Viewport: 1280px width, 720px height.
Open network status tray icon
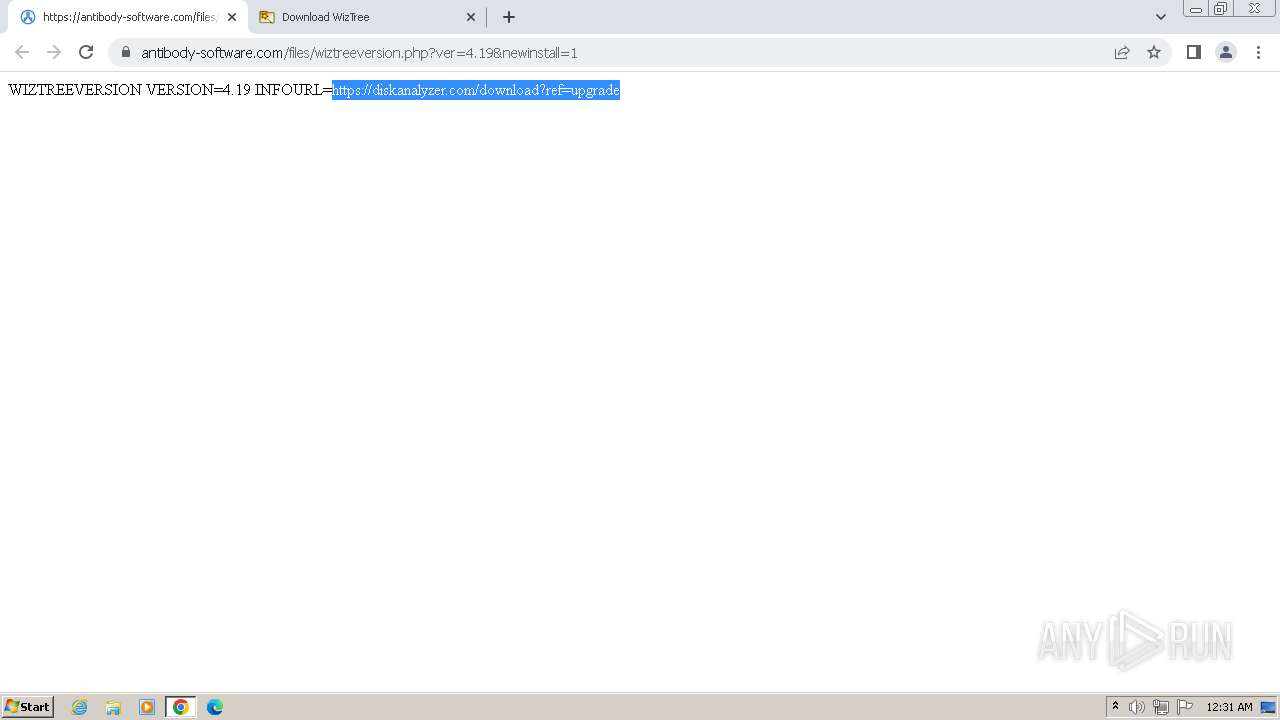click(1161, 707)
